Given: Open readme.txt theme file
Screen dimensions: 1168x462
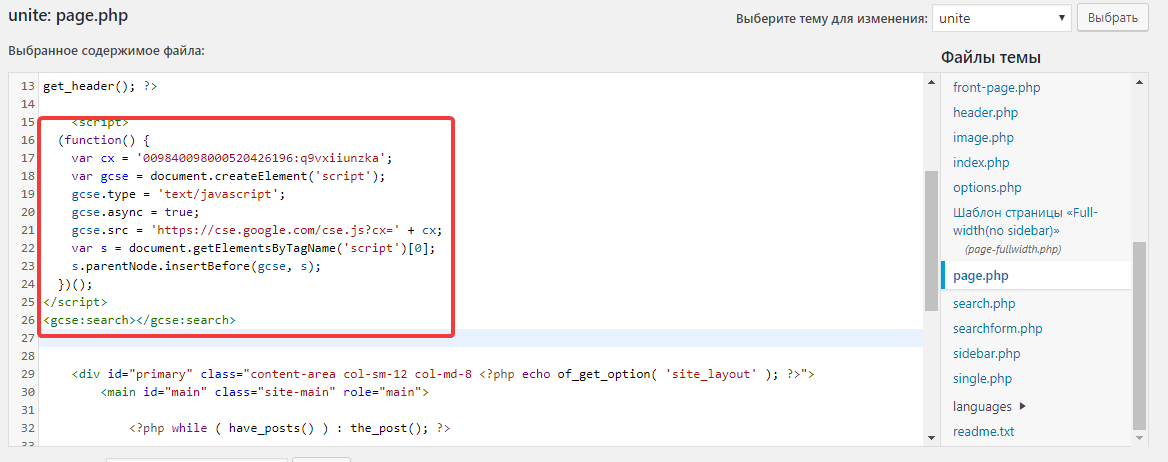Looking at the screenshot, I should point(983,431).
